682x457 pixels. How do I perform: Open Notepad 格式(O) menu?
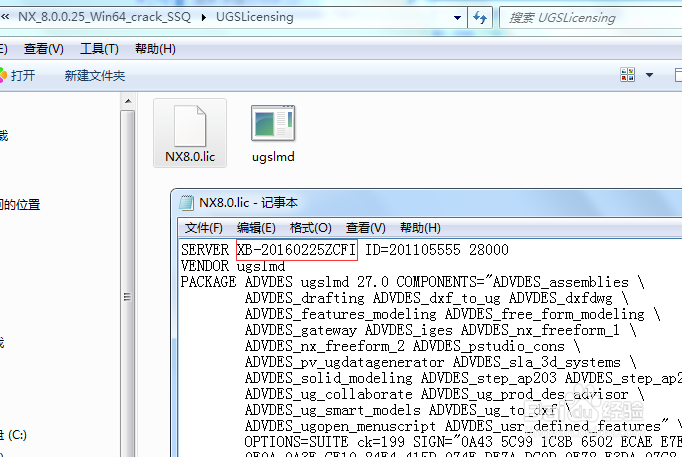311,228
